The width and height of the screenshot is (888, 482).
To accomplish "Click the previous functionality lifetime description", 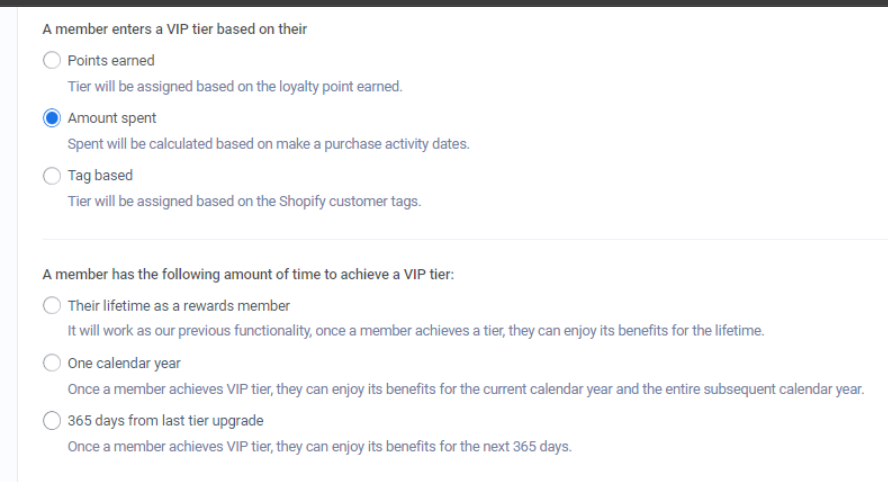I will click(415, 331).
